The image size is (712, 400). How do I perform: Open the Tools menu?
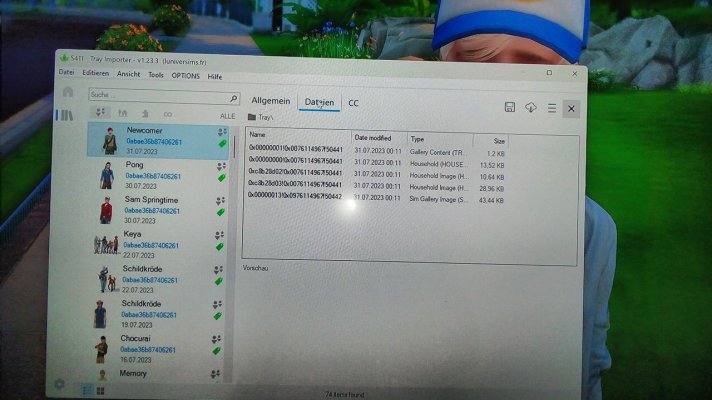click(x=156, y=75)
